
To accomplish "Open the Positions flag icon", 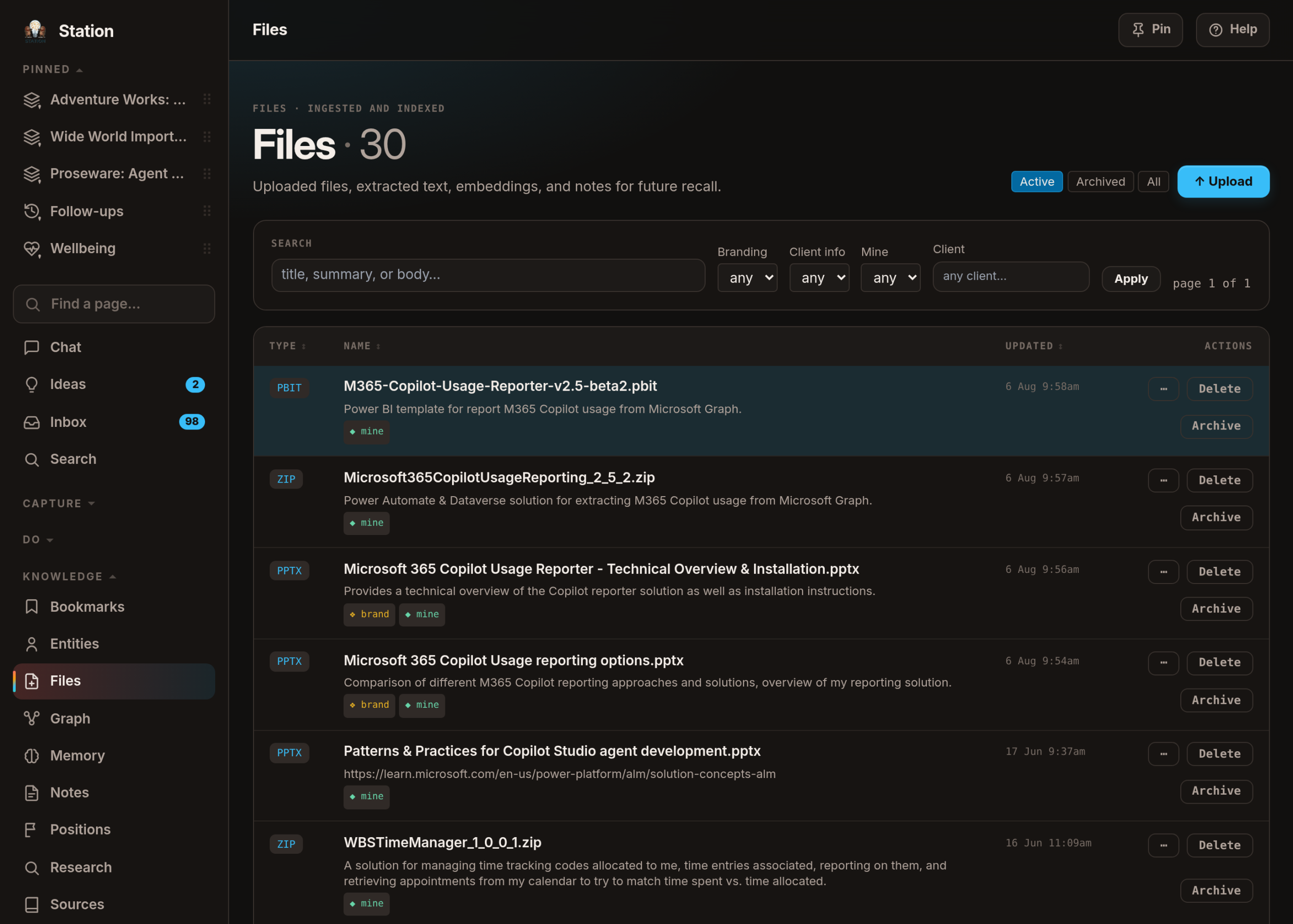I will tap(32, 830).
